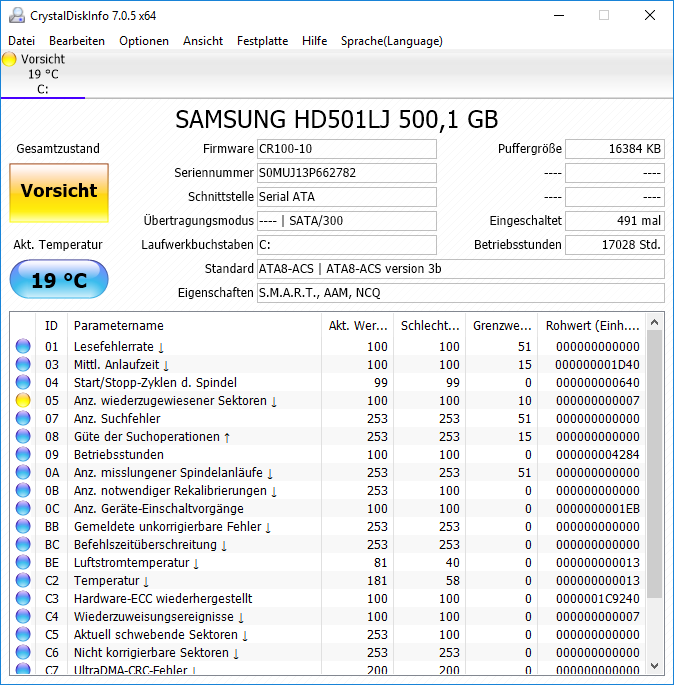Click raw value 0000001C9240
The image size is (674, 685).
(x=598, y=598)
